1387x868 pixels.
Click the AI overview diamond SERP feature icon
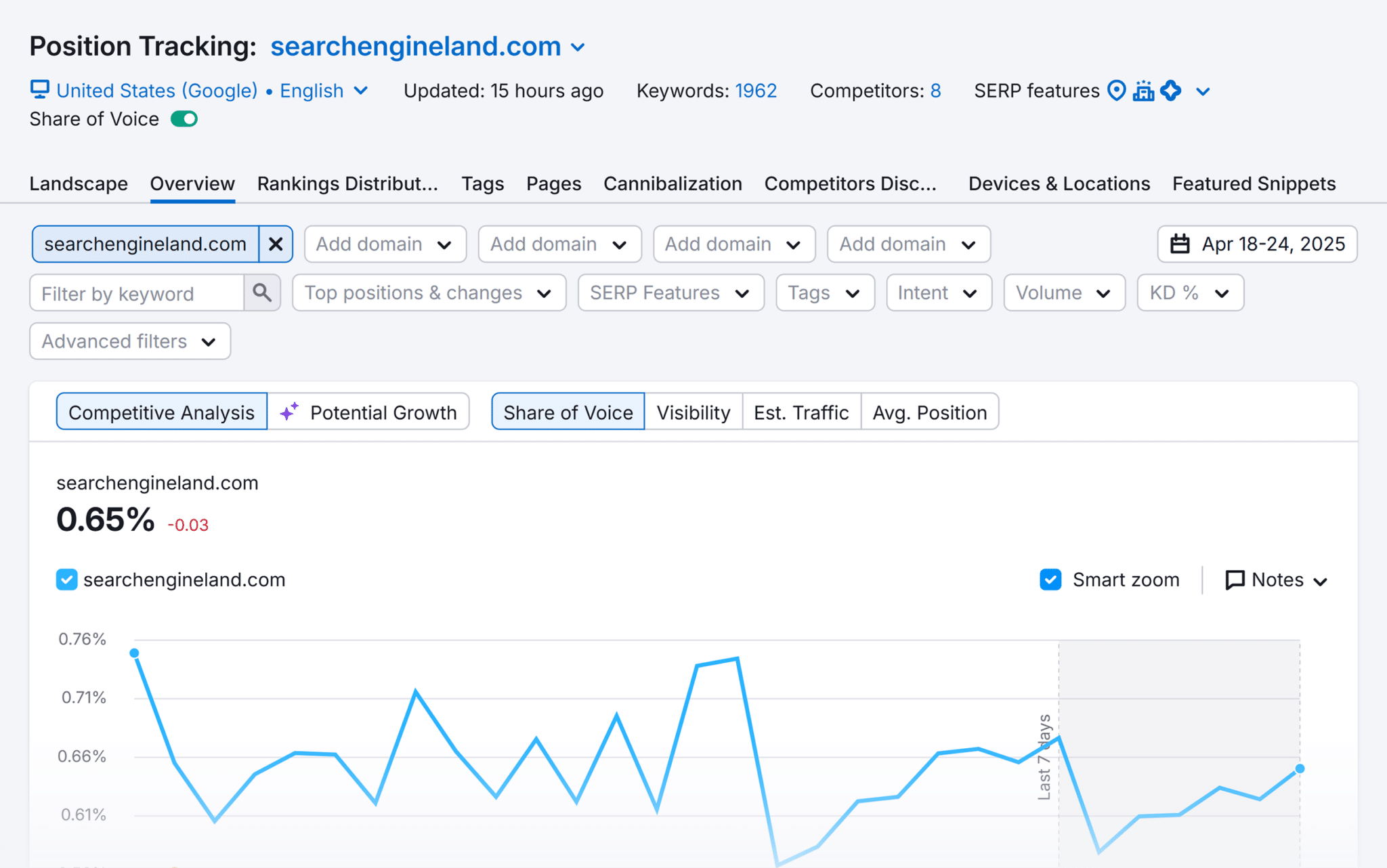pos(1171,90)
